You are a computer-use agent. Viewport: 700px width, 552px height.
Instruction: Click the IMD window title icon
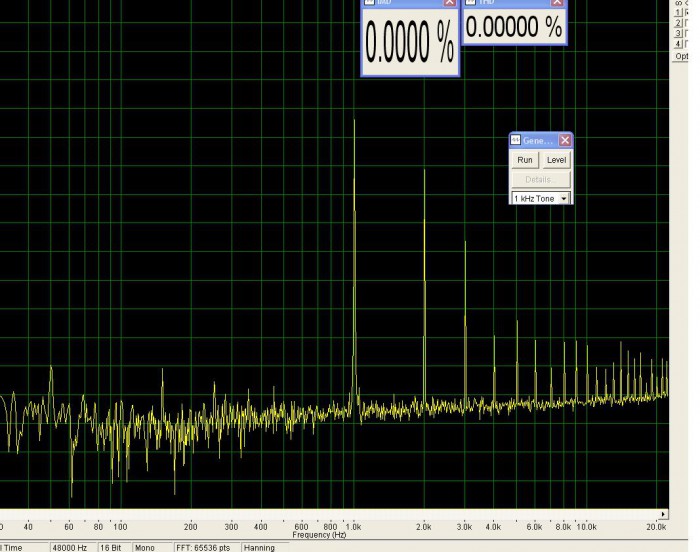[369, 2]
